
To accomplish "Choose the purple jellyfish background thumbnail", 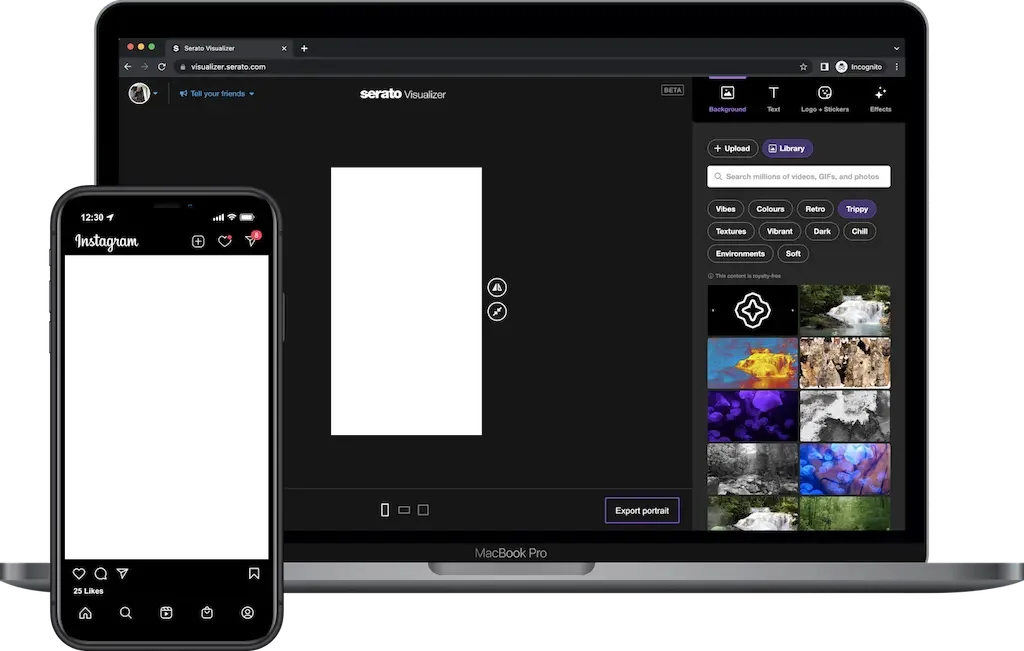I will [752, 416].
